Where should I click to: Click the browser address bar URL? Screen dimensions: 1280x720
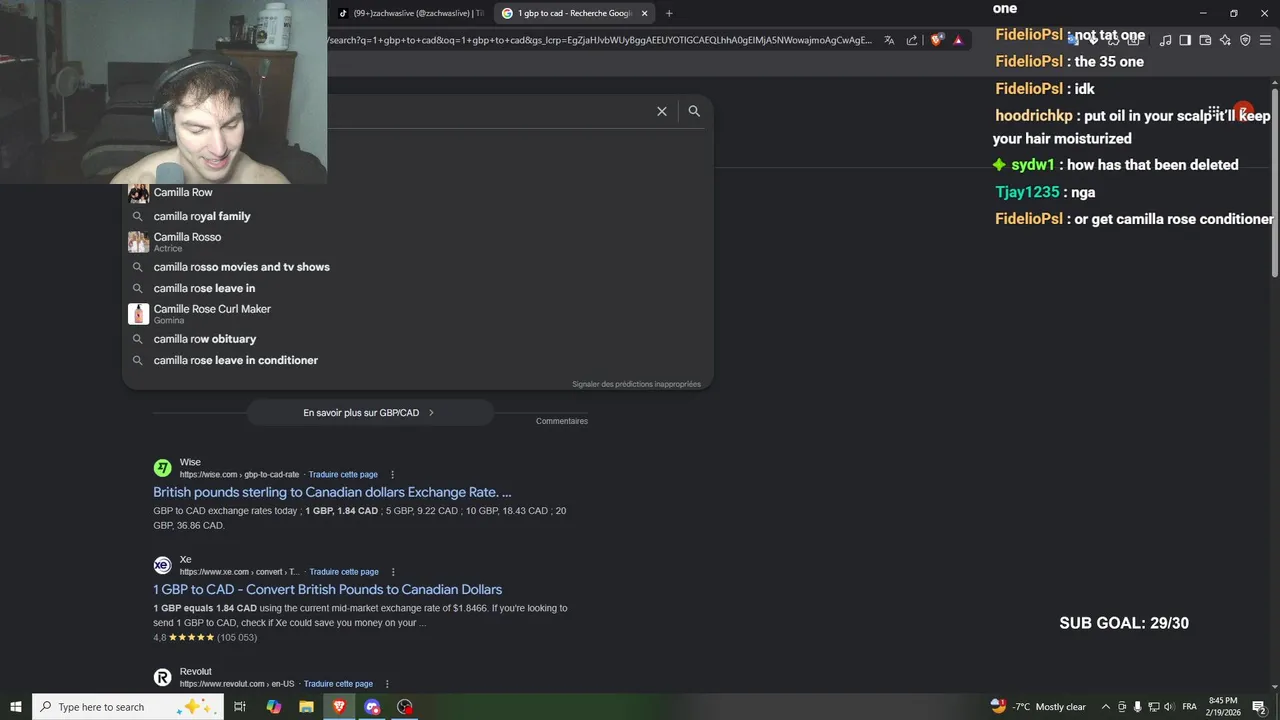click(x=600, y=40)
